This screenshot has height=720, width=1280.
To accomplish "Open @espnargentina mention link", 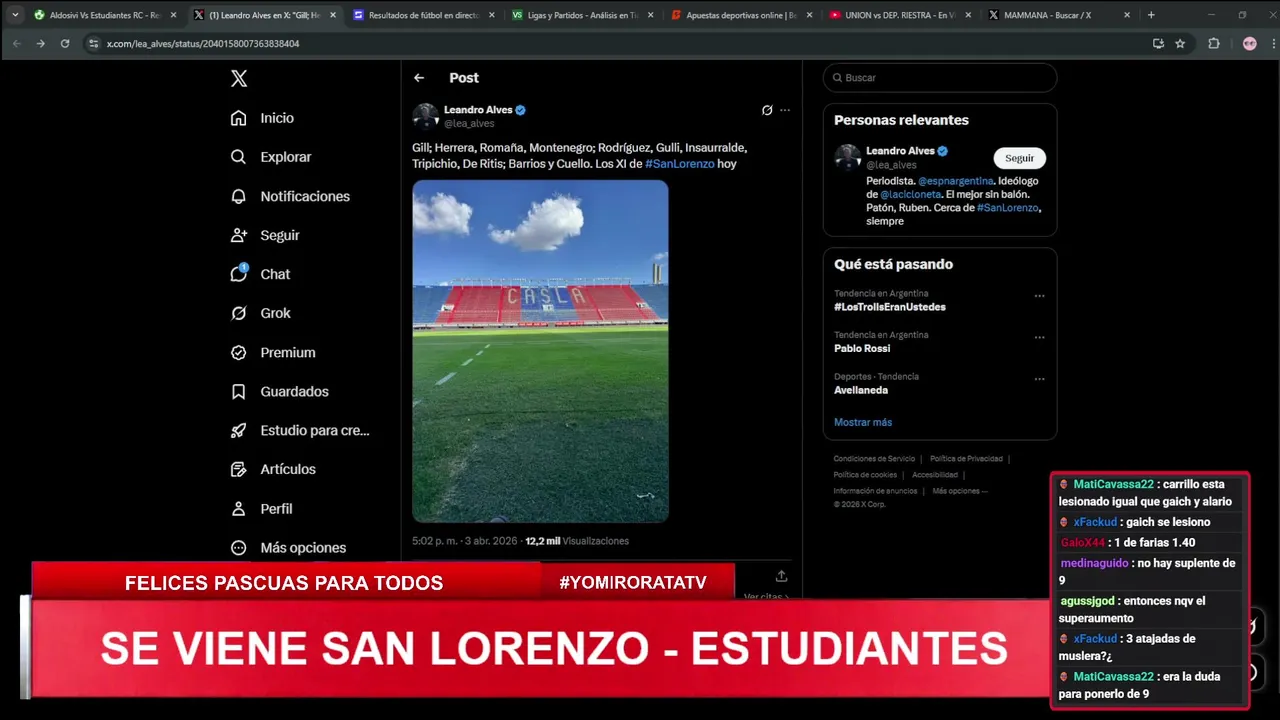I will [955, 181].
